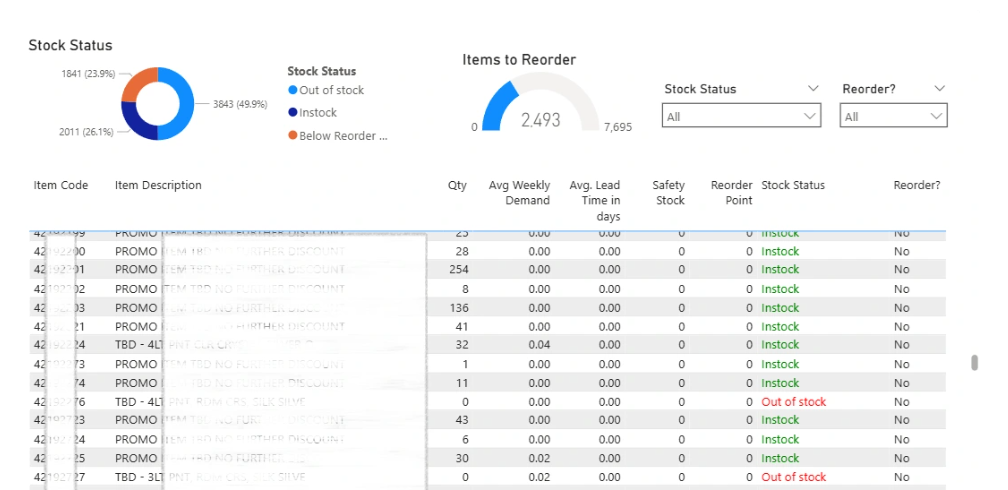Sort by Item Description column header
The width and height of the screenshot is (1008, 490).
tap(158, 185)
